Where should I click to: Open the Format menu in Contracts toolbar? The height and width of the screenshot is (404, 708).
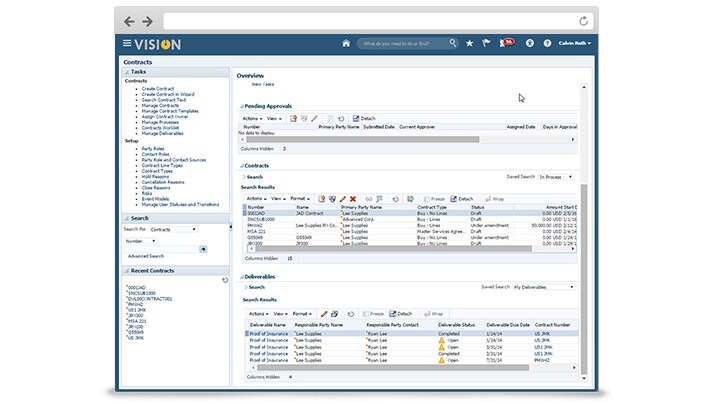(x=299, y=199)
